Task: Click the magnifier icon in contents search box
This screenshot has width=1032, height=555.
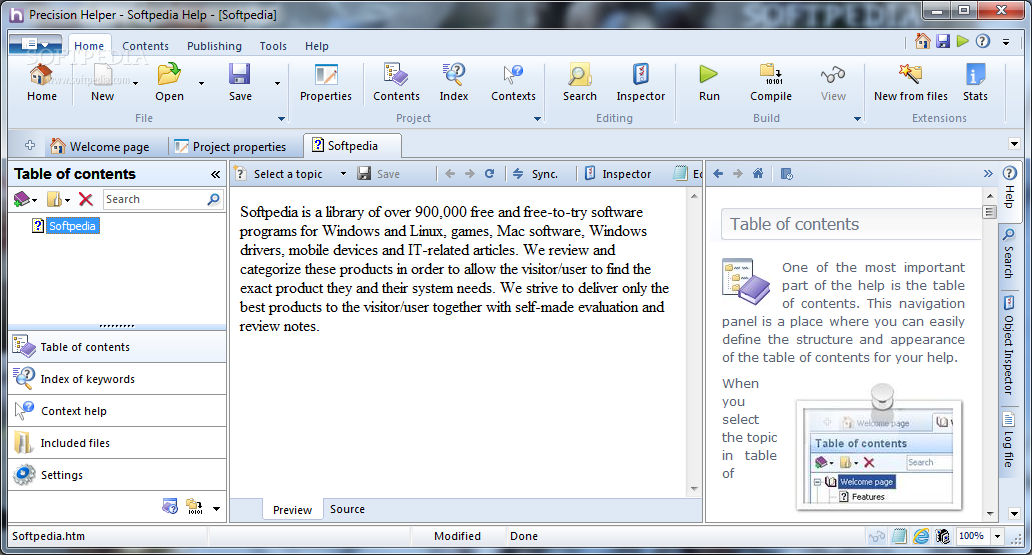Action: point(213,199)
